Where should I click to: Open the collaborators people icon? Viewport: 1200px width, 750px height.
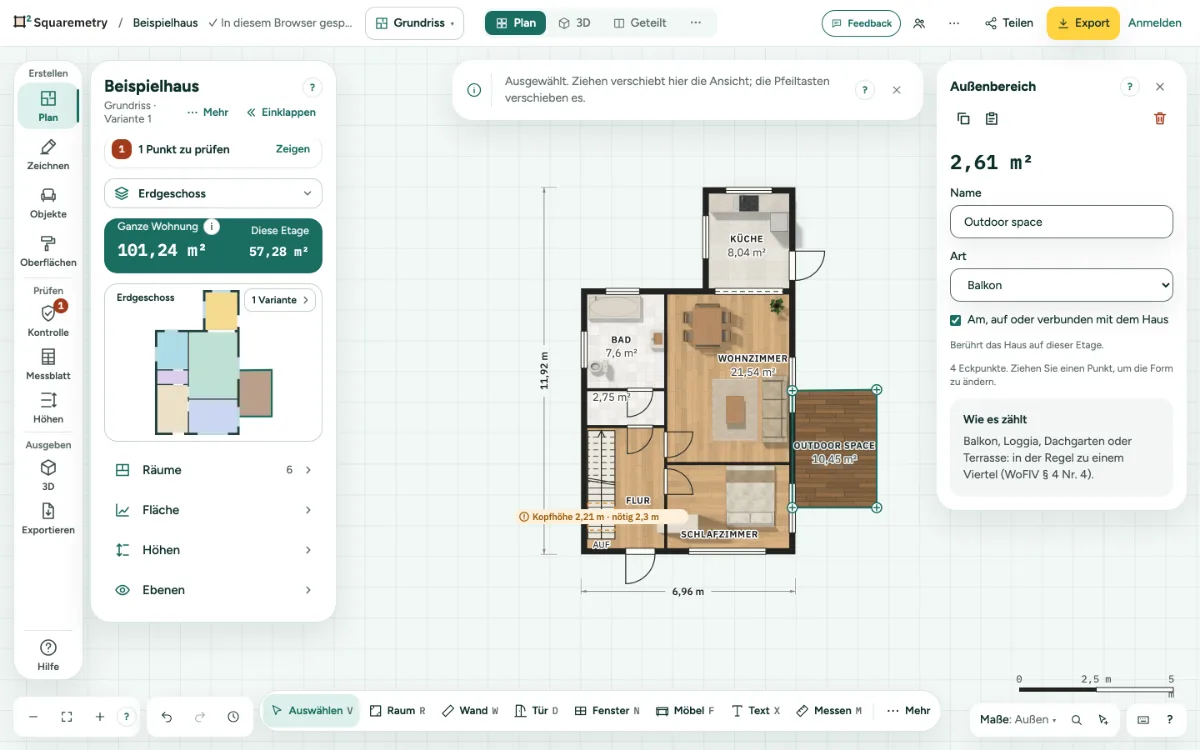click(919, 23)
